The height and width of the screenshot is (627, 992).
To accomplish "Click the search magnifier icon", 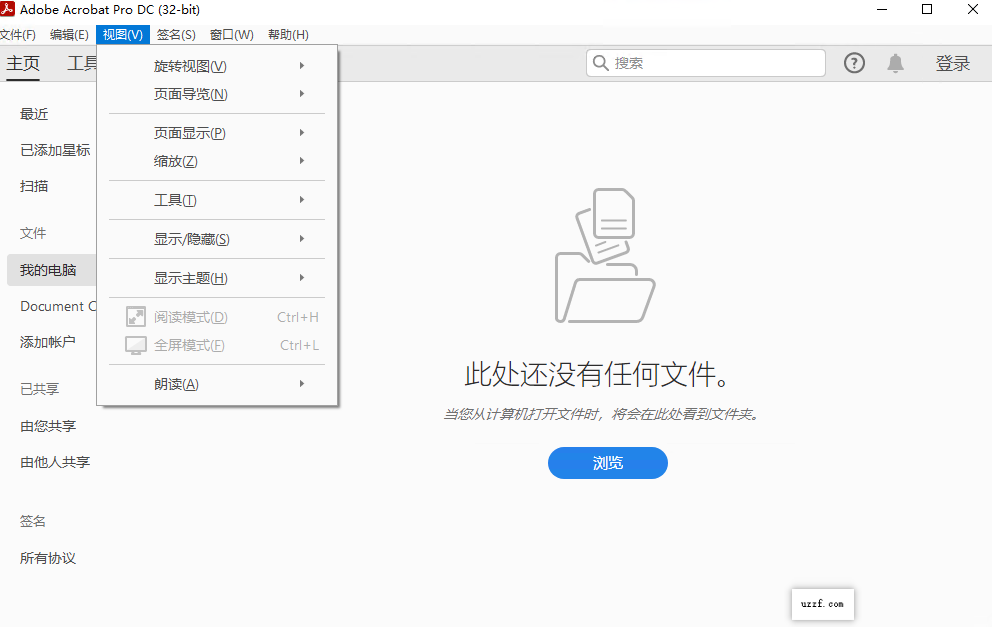I will (601, 63).
